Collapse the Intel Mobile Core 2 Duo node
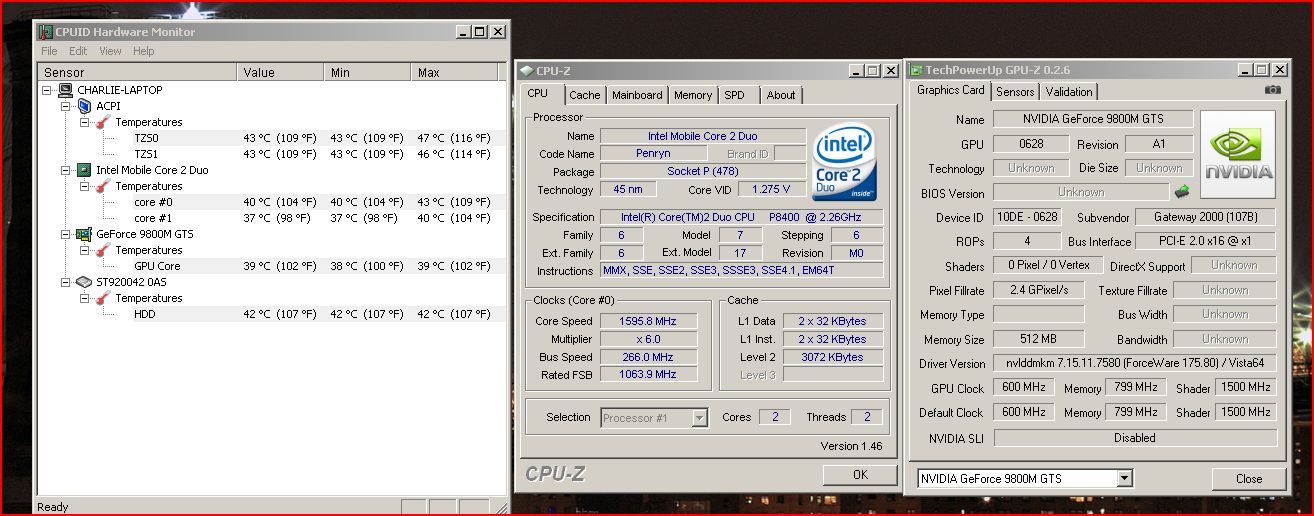The width and height of the screenshot is (1314, 516). pos(66,170)
